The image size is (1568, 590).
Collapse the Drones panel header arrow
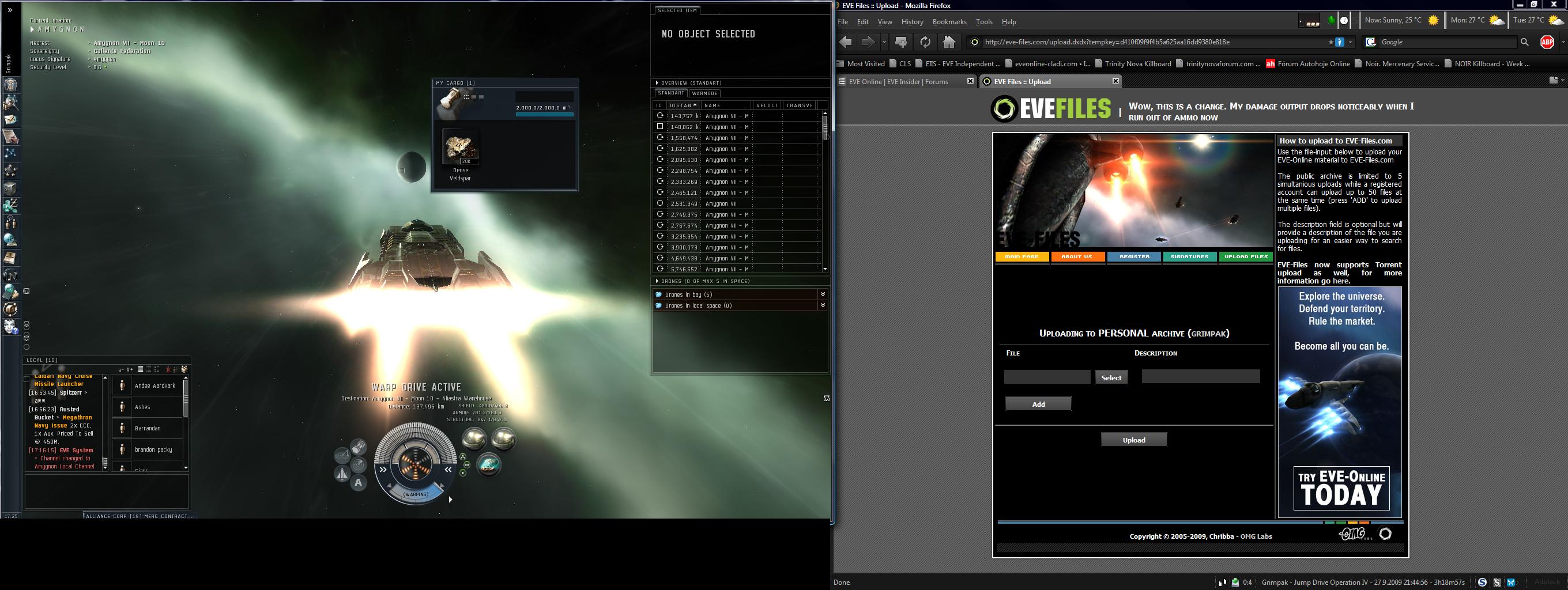tap(657, 281)
